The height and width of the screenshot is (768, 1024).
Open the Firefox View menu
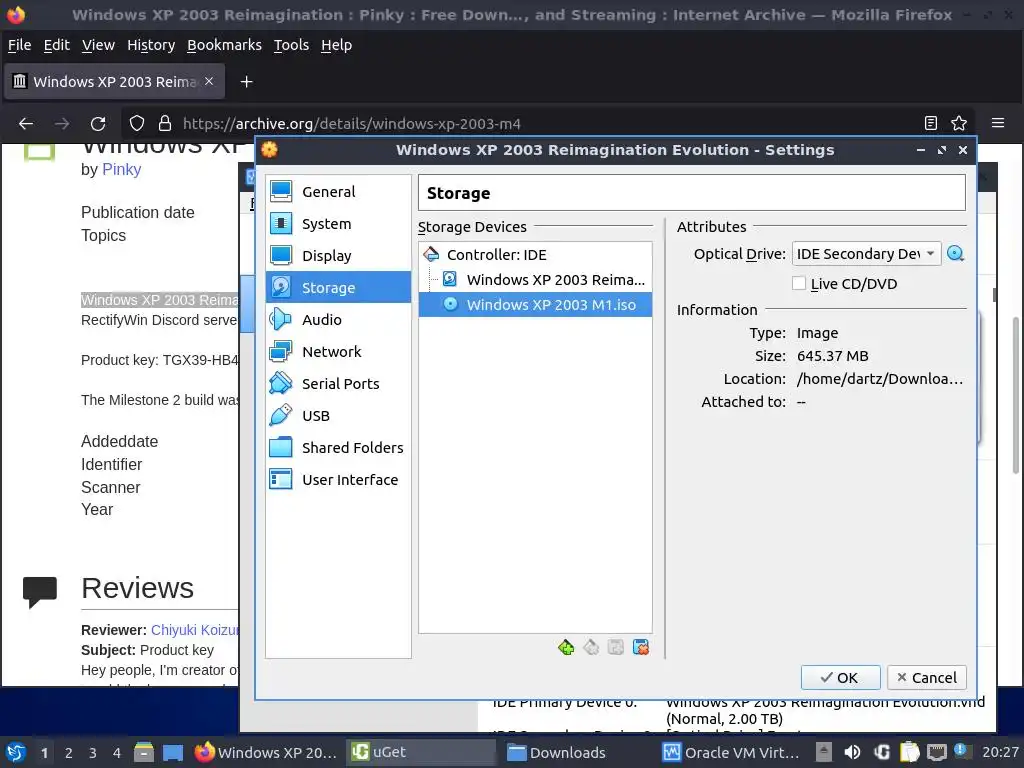coord(98,45)
